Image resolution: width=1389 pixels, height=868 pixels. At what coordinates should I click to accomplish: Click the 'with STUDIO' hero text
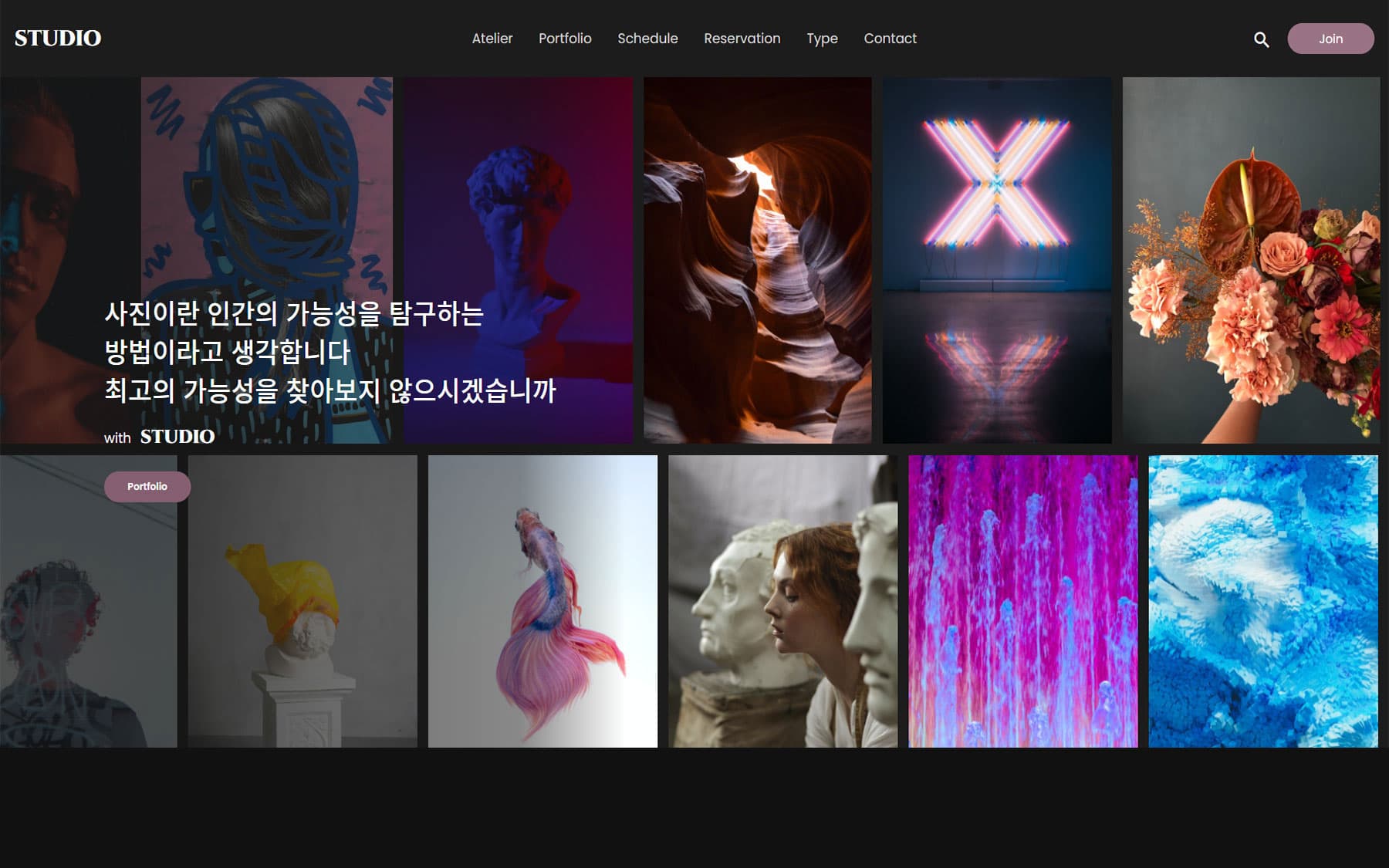(x=160, y=436)
